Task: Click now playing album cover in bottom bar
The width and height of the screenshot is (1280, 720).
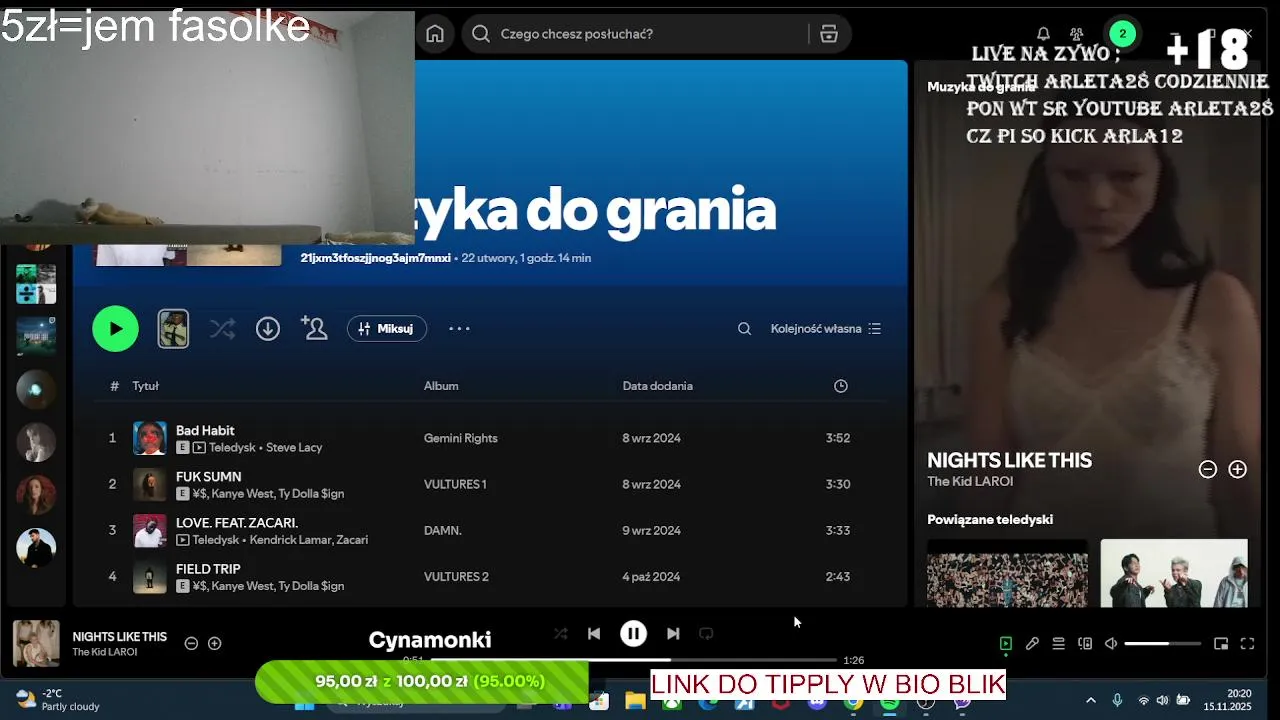Action: point(36,643)
